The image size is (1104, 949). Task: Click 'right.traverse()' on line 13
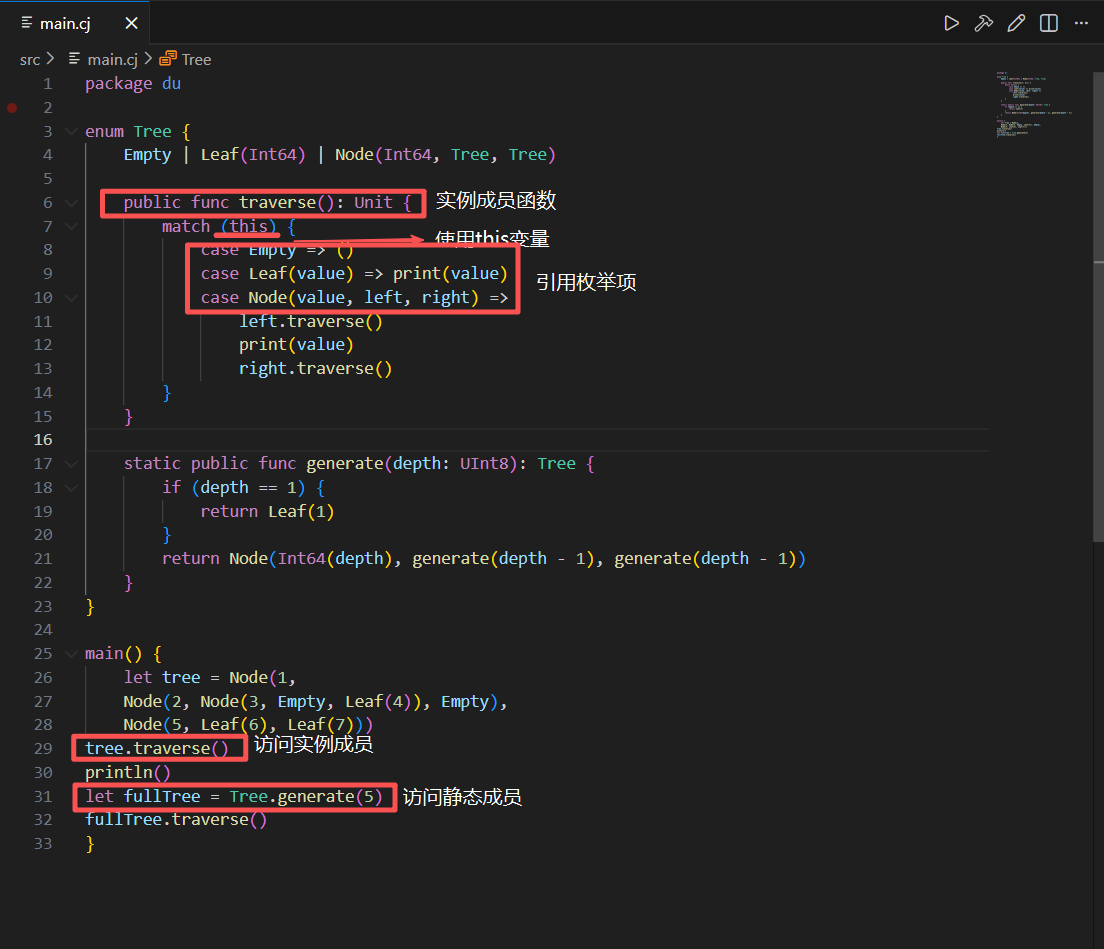pos(315,369)
